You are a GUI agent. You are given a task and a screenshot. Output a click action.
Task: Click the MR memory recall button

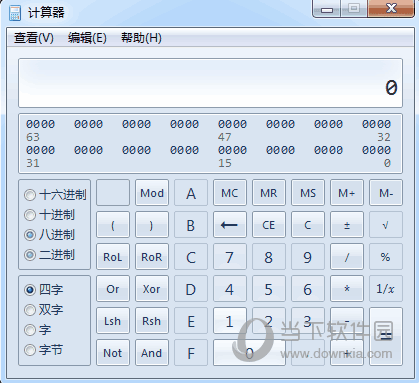[269, 193]
